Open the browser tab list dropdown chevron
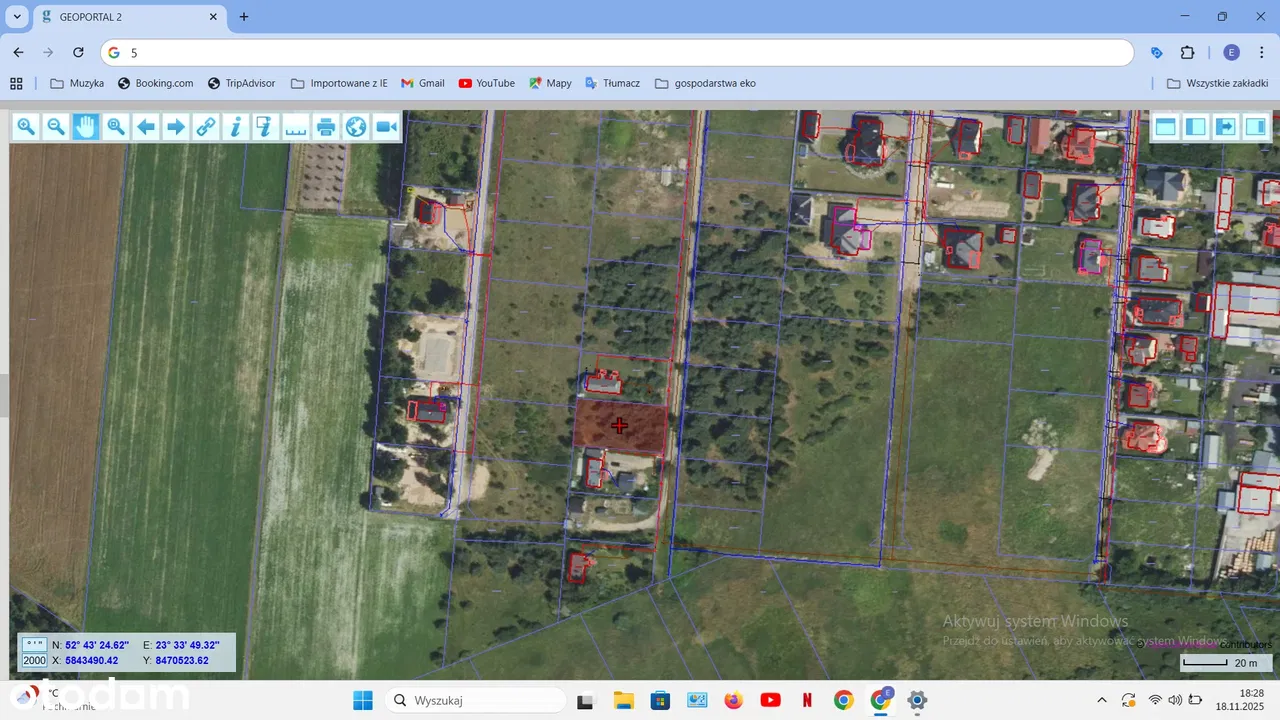The width and height of the screenshot is (1280, 720). pos(17,17)
